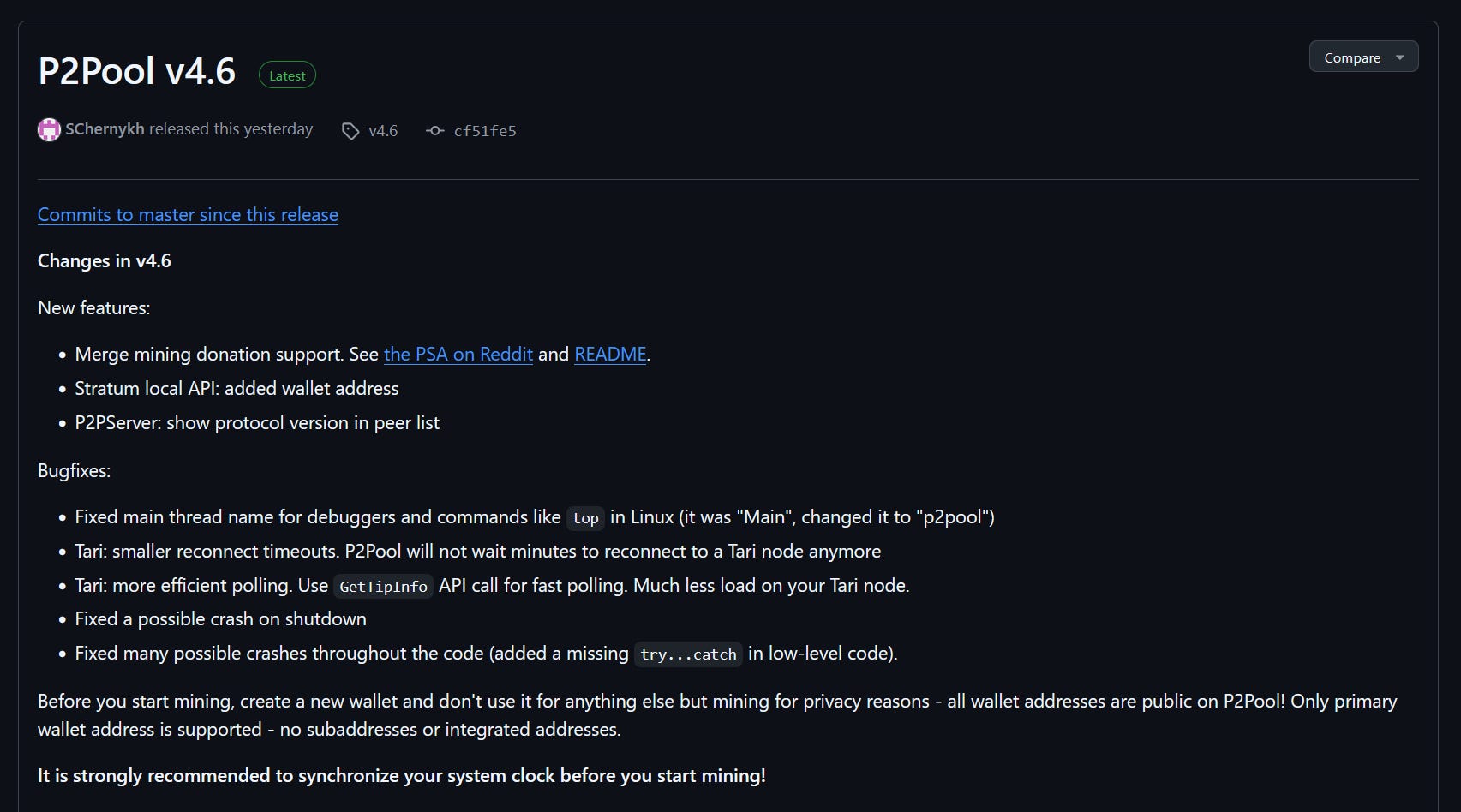Click 'Fixed a possible crash on shutdown'

pyautogui.click(x=220, y=619)
